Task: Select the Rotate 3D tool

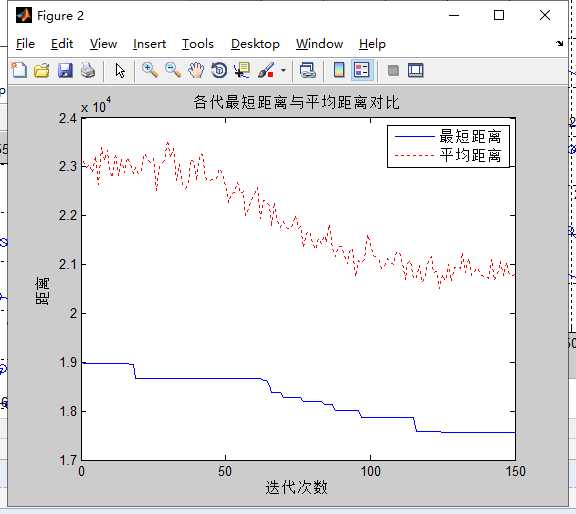Action: [219, 70]
